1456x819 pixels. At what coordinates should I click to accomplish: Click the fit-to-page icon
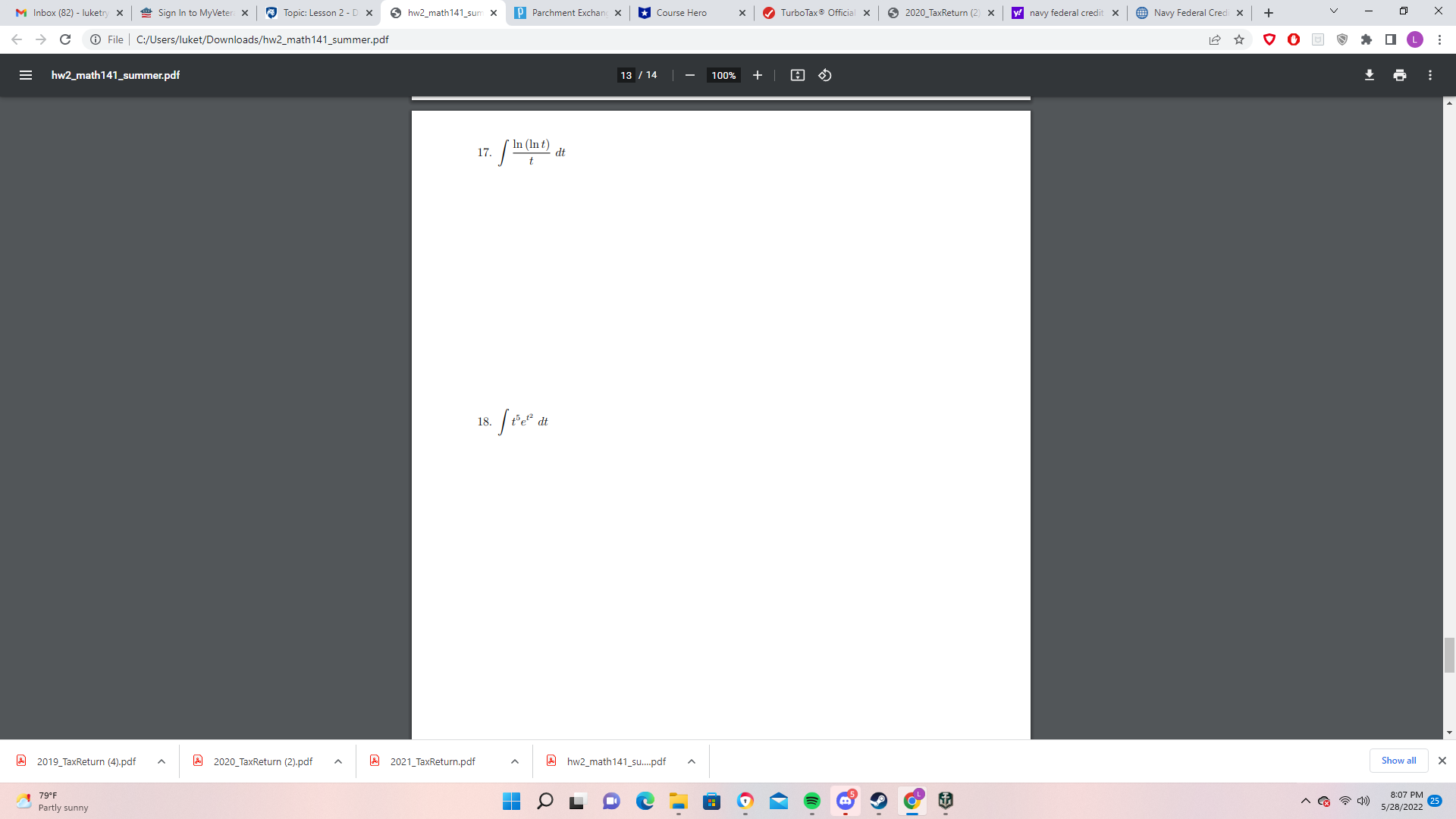point(798,75)
